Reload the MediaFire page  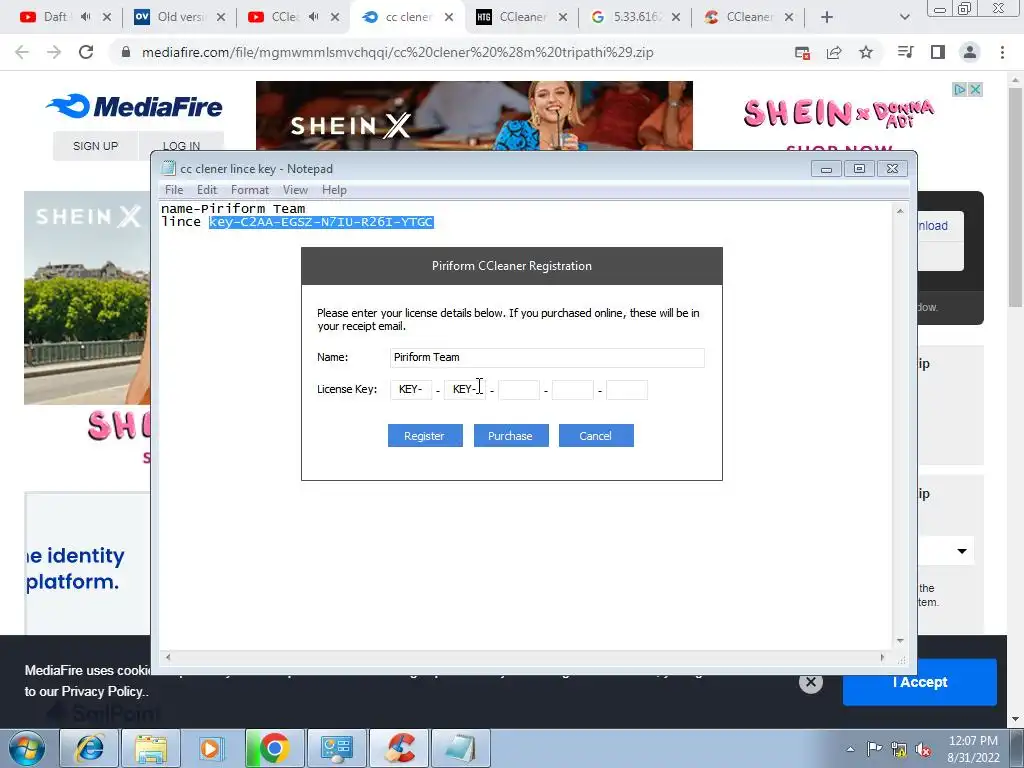86,52
